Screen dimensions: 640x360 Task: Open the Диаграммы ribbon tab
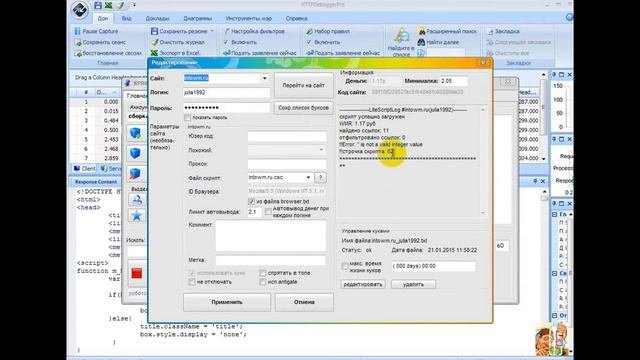pyautogui.click(x=198, y=18)
